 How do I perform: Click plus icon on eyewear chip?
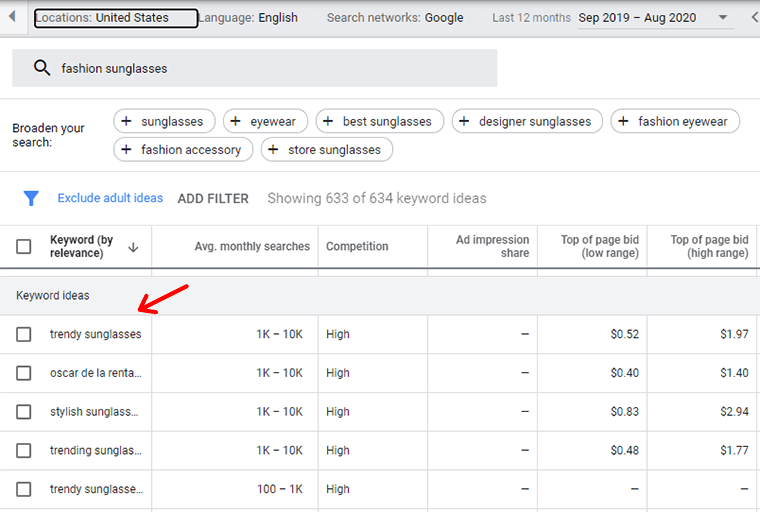[x=236, y=121]
